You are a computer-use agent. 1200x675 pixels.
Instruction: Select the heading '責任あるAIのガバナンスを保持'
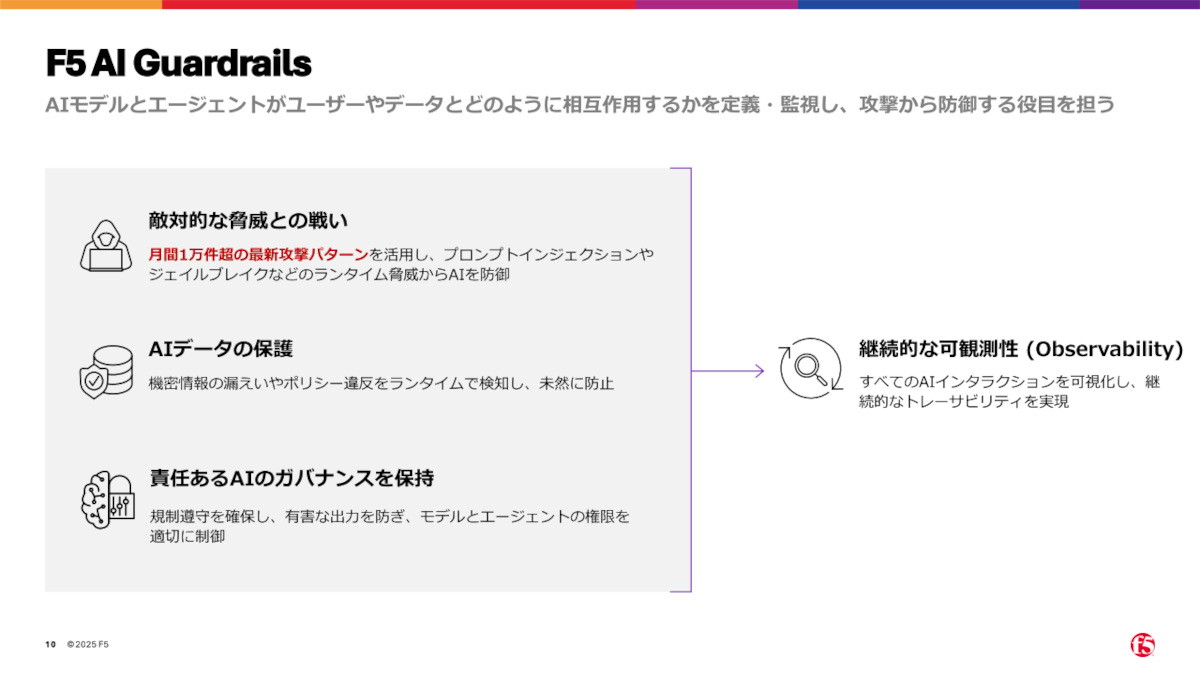pyautogui.click(x=291, y=478)
